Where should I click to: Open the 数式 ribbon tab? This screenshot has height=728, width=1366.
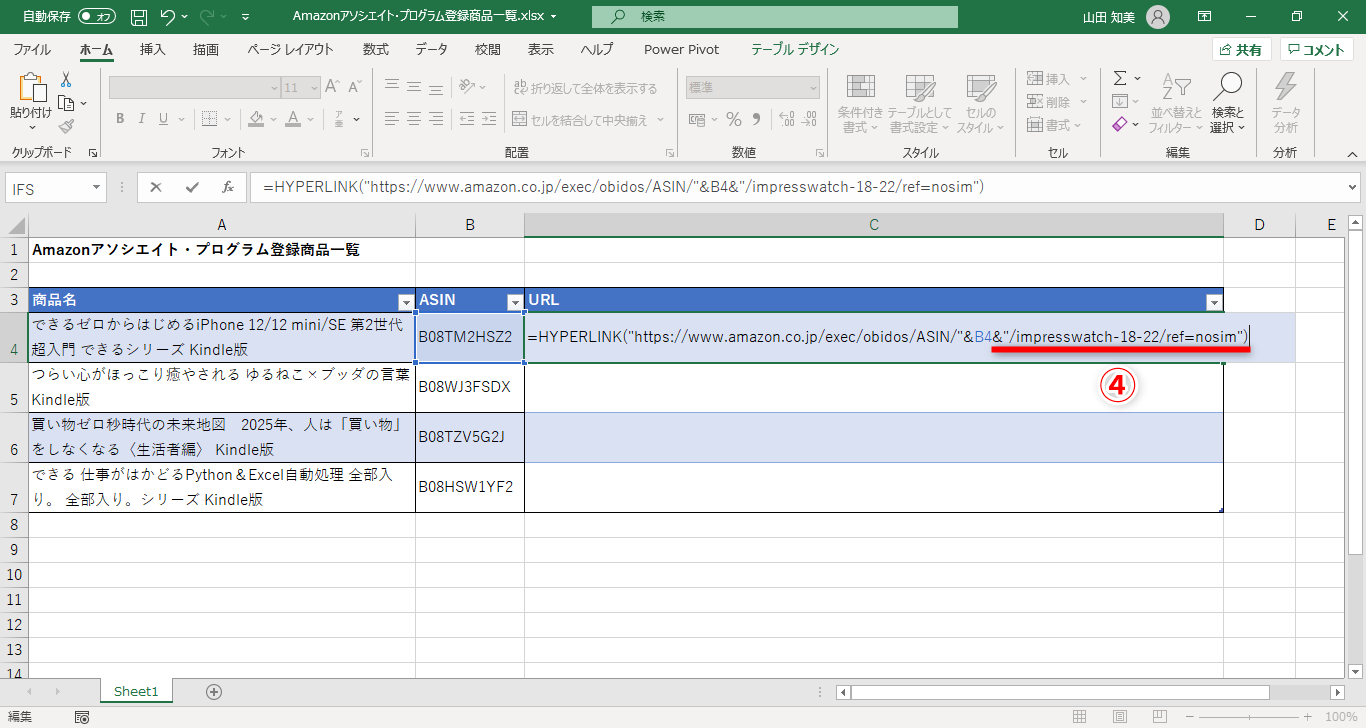(x=376, y=49)
